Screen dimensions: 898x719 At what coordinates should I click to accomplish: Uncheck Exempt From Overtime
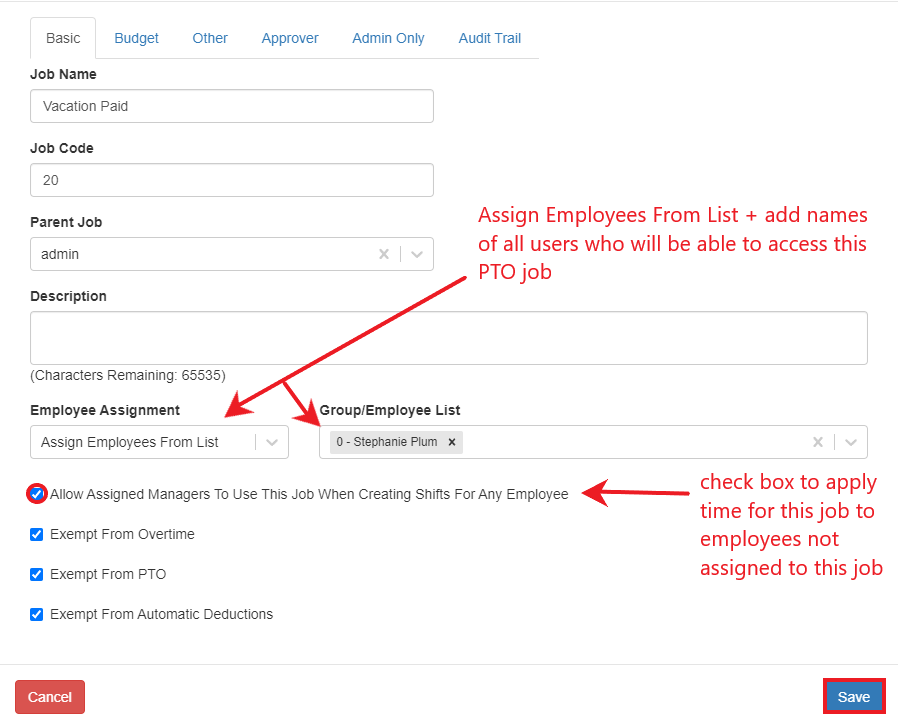[36, 534]
